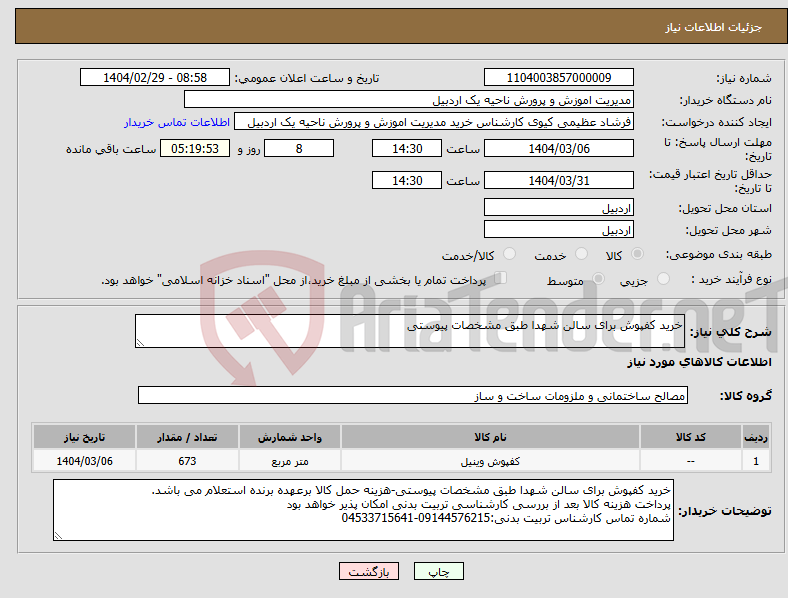Click the response deadline date 1404/03/06 field

coord(558,148)
